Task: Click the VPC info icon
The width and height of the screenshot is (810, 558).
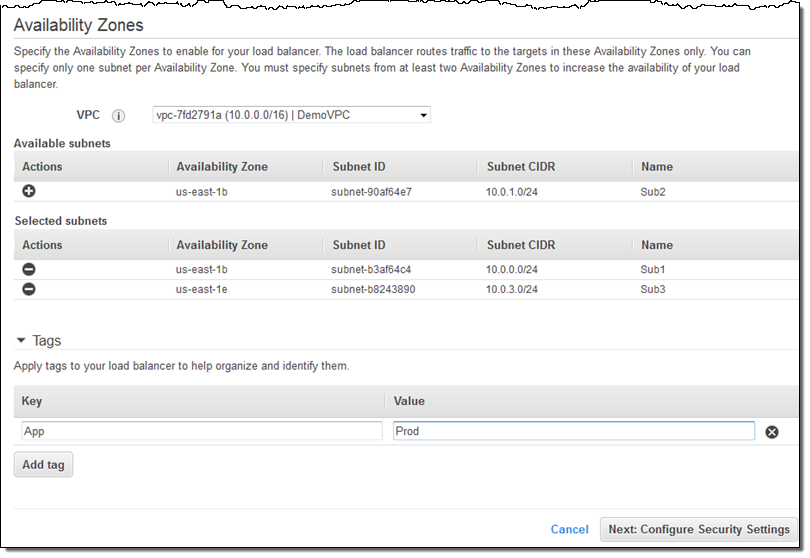Action: click(118, 116)
